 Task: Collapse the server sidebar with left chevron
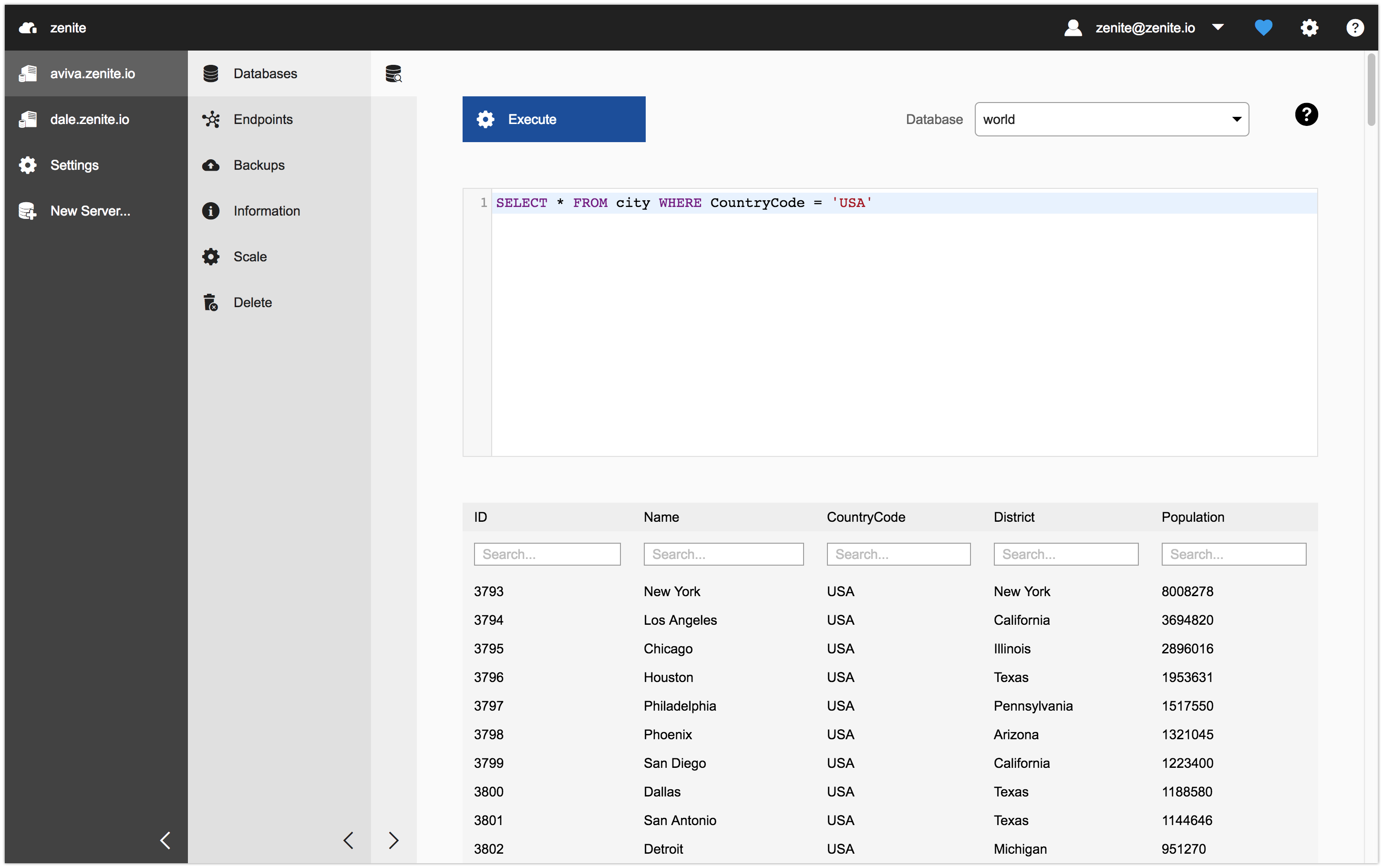click(x=165, y=840)
